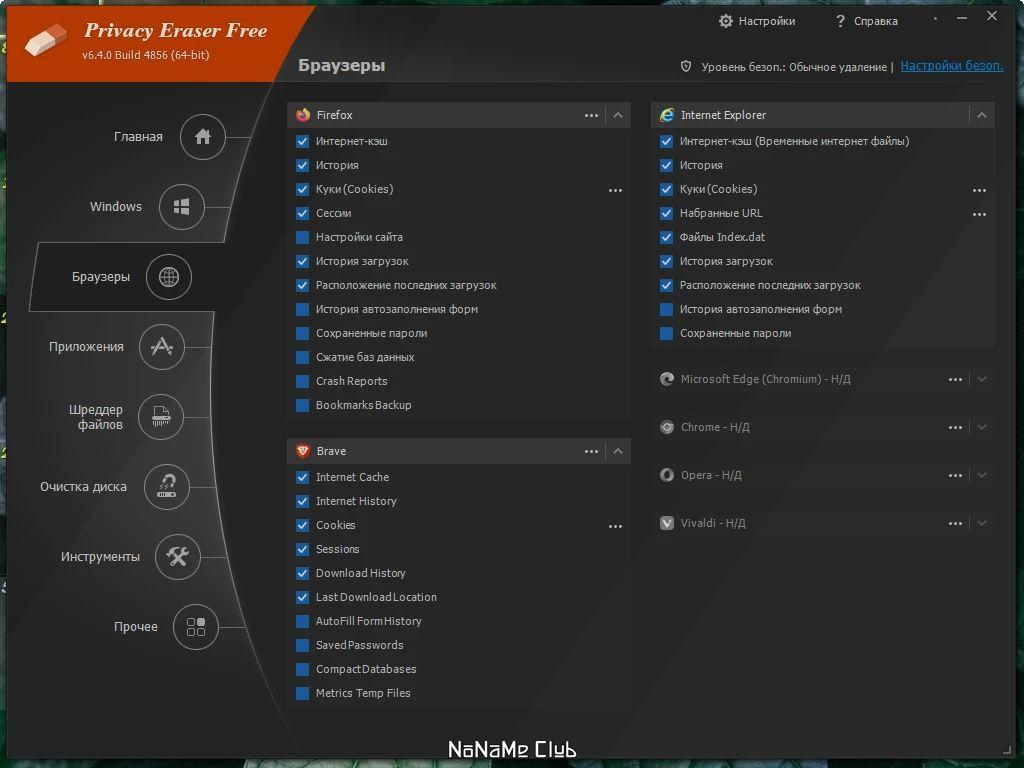Image resolution: width=1024 pixels, height=768 pixels.
Task: Check Metrics Temp Files checkbox
Action: 302,693
